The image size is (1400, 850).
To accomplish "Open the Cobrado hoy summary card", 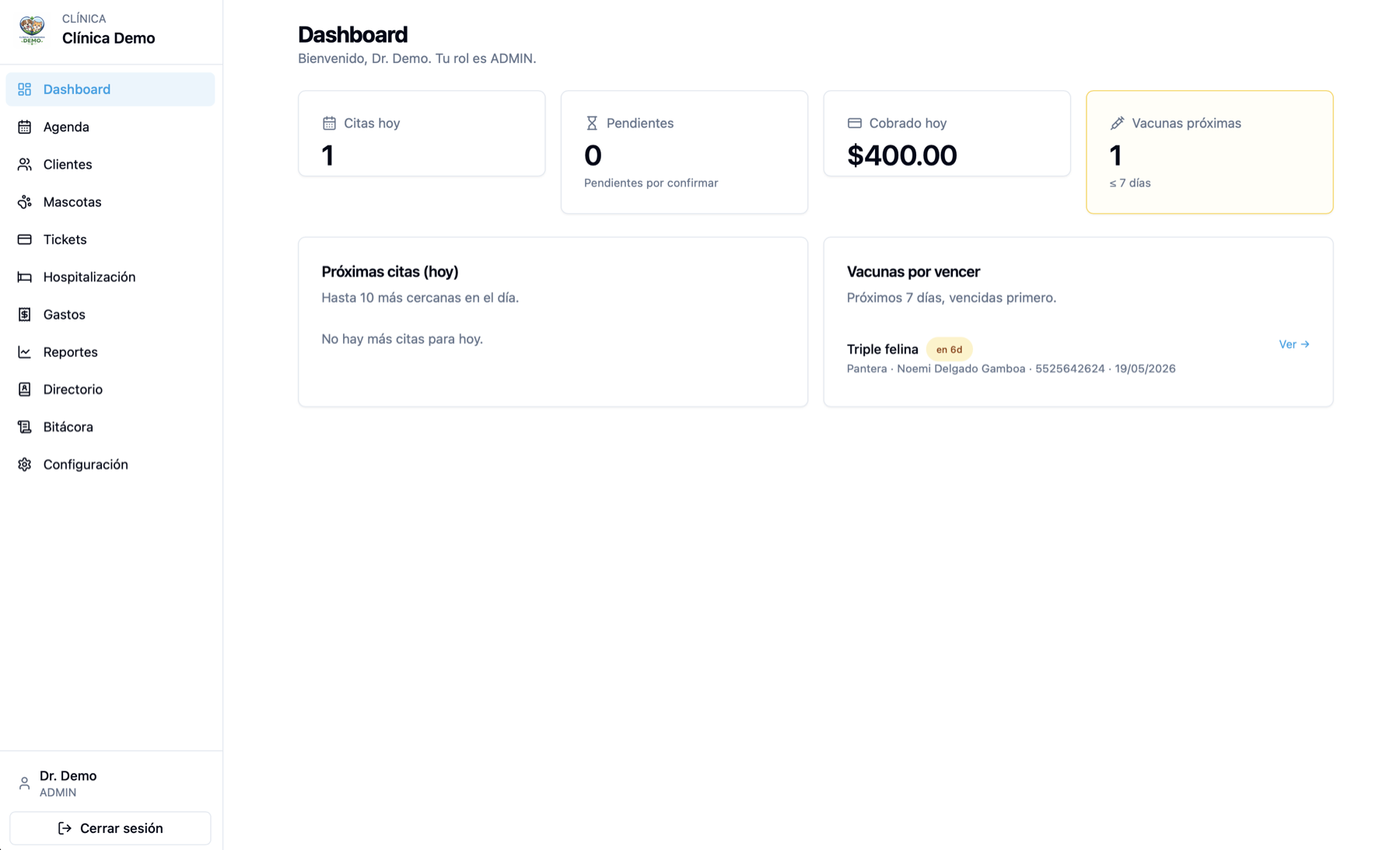I will (947, 134).
